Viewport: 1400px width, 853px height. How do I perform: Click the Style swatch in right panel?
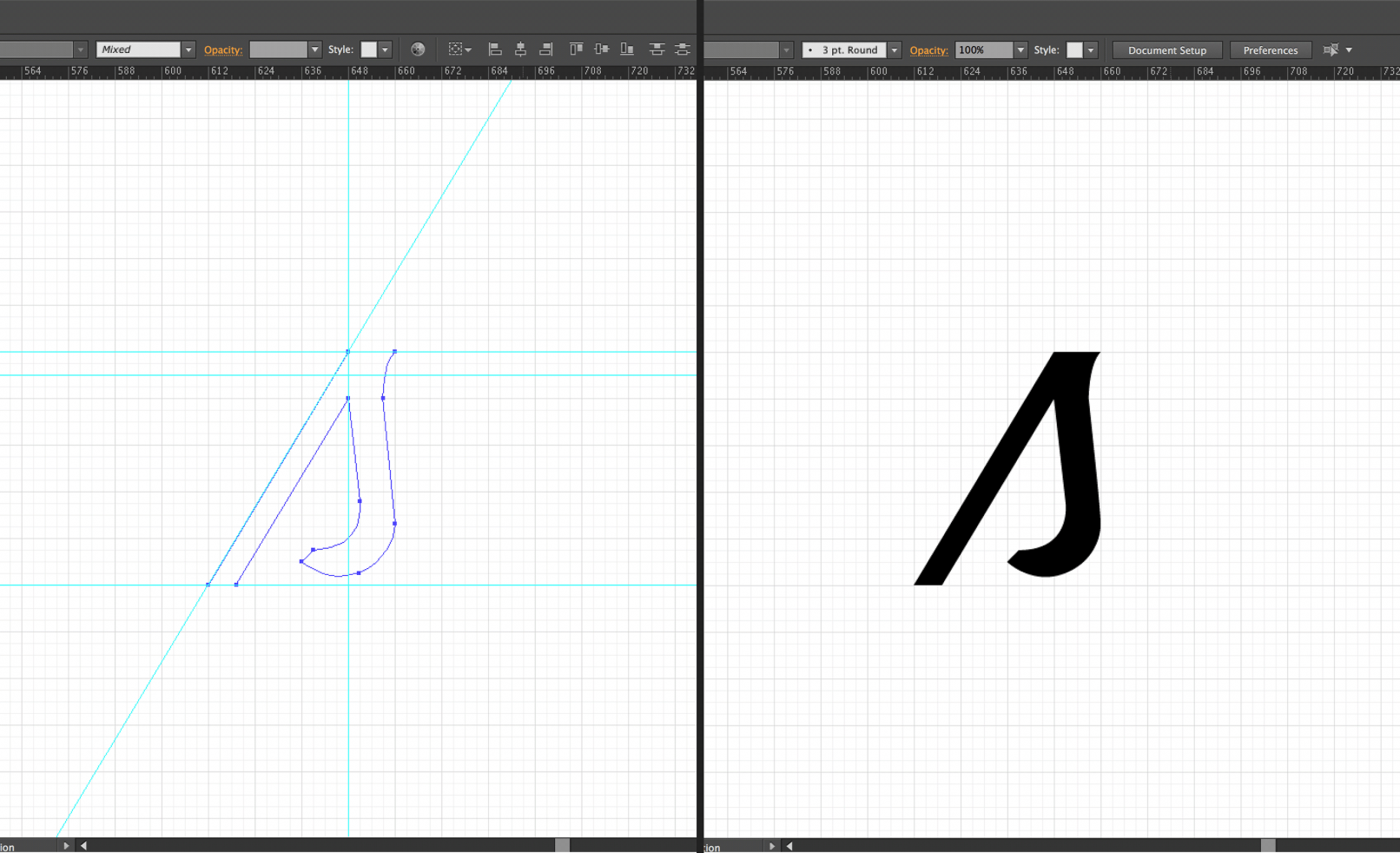[x=1074, y=50]
